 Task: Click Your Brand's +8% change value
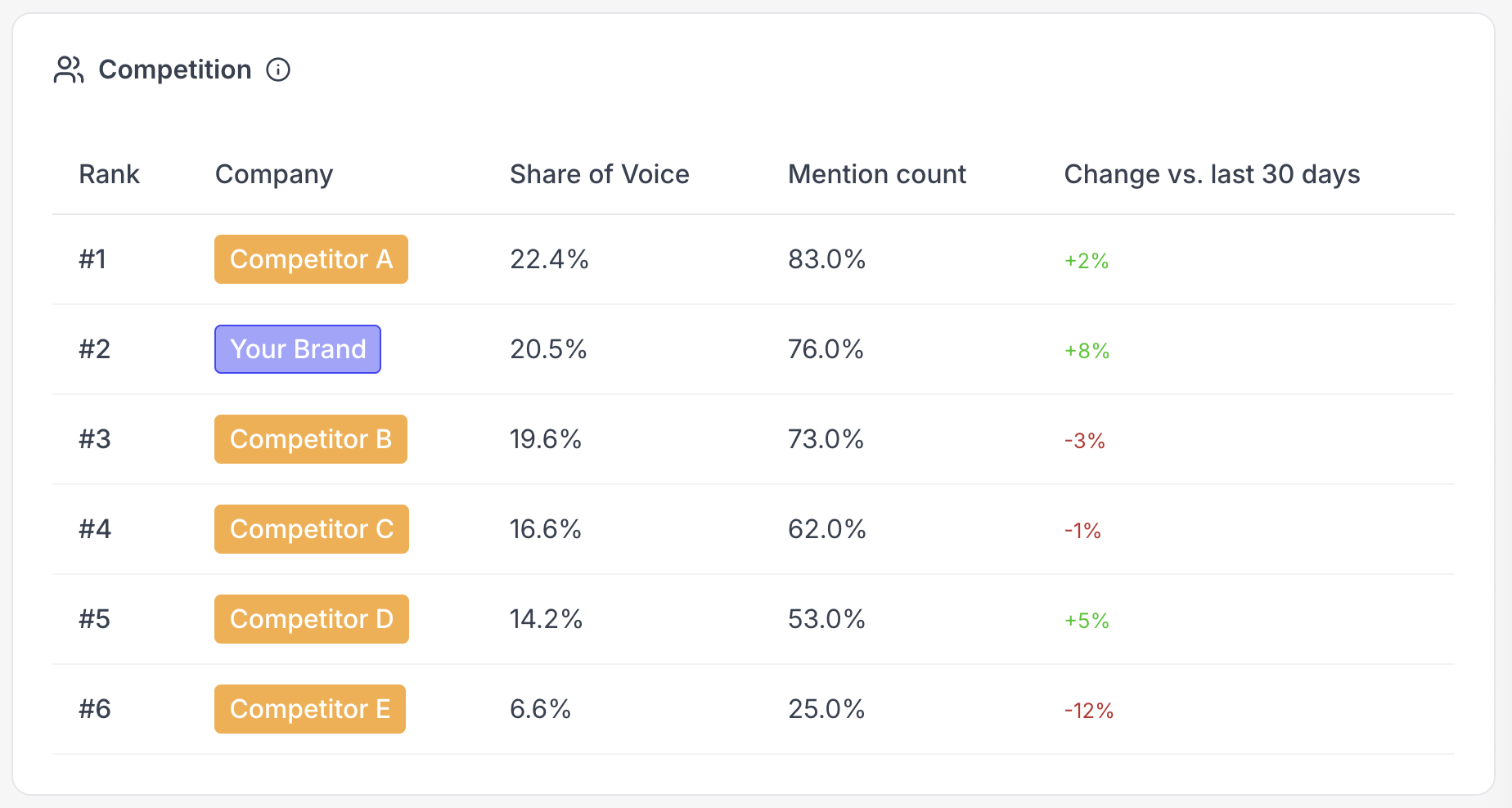(x=1087, y=351)
